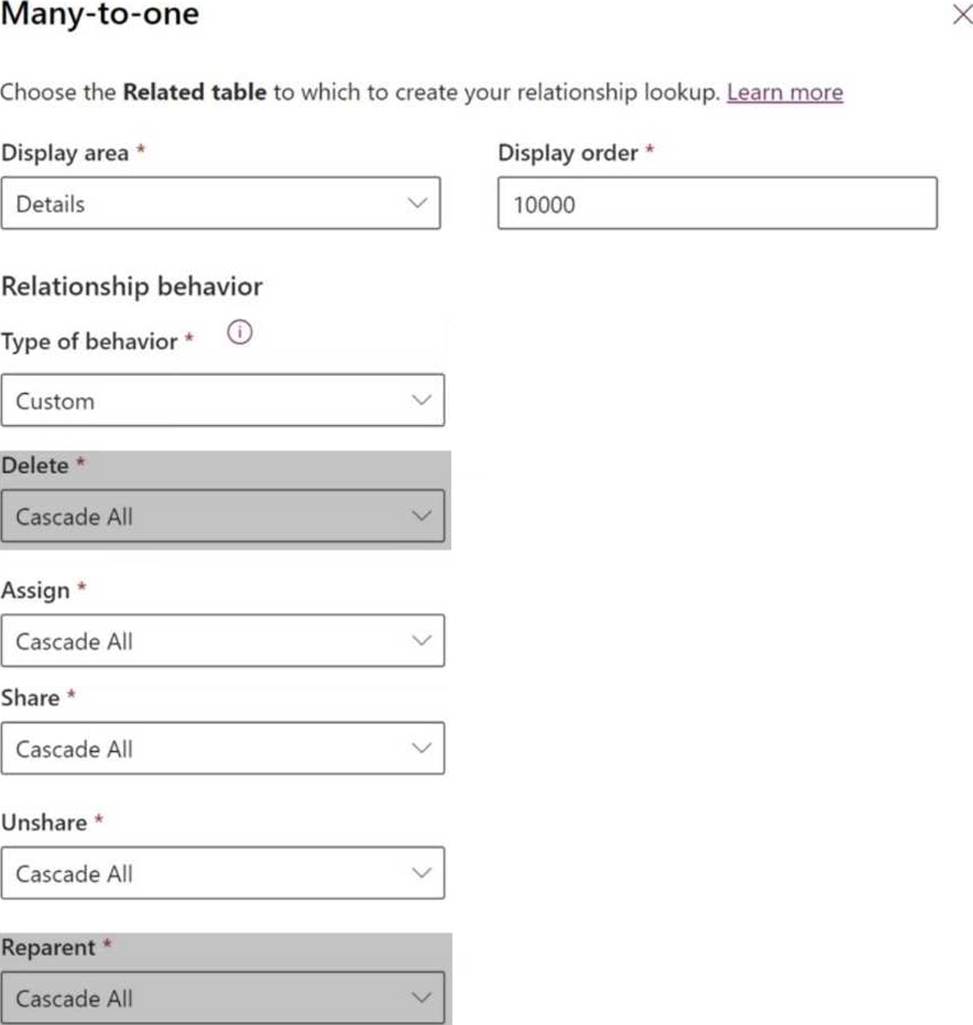Screen dimensions: 973x1025
Task: Click the Relationship behavior section heading
Action: pos(132,286)
